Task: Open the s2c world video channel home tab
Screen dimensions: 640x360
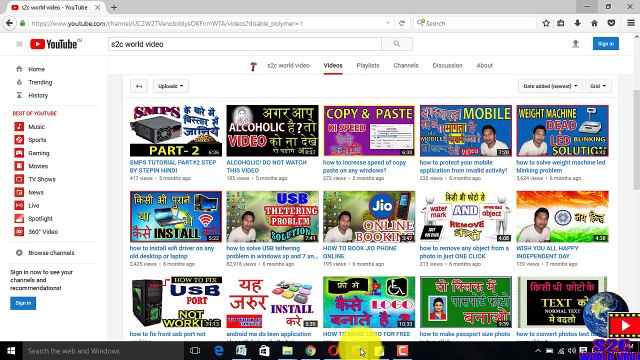Action: pos(288,65)
